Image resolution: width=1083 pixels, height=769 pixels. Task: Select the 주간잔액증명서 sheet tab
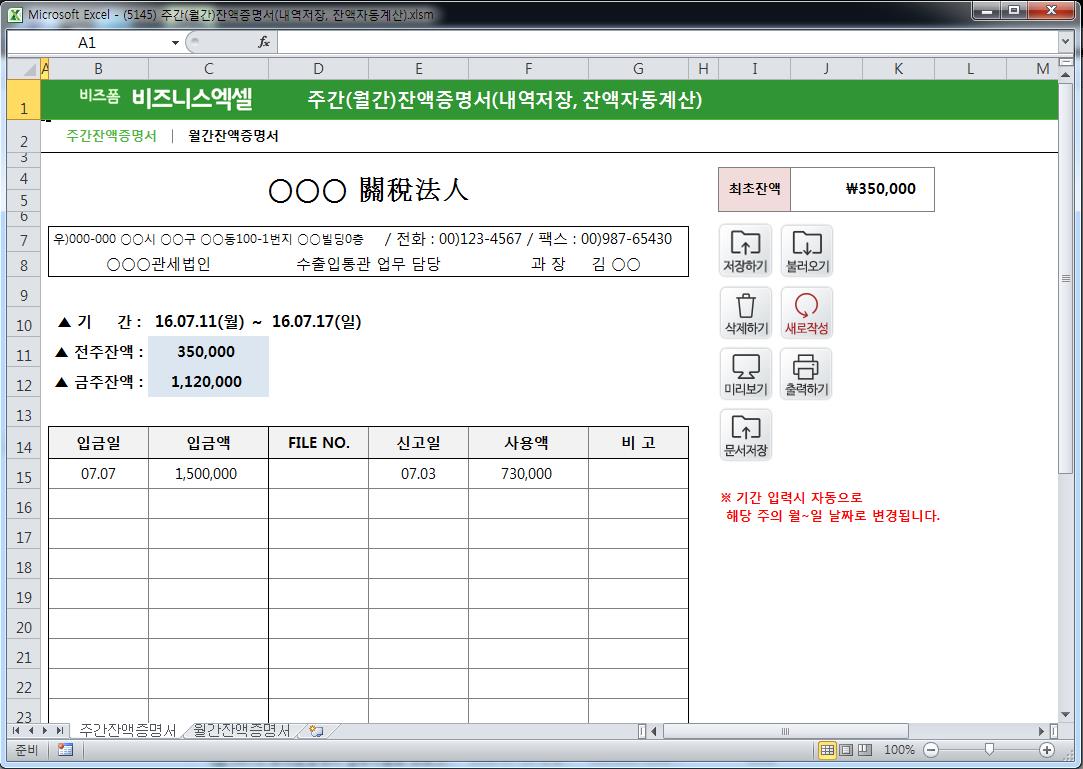click(127, 731)
